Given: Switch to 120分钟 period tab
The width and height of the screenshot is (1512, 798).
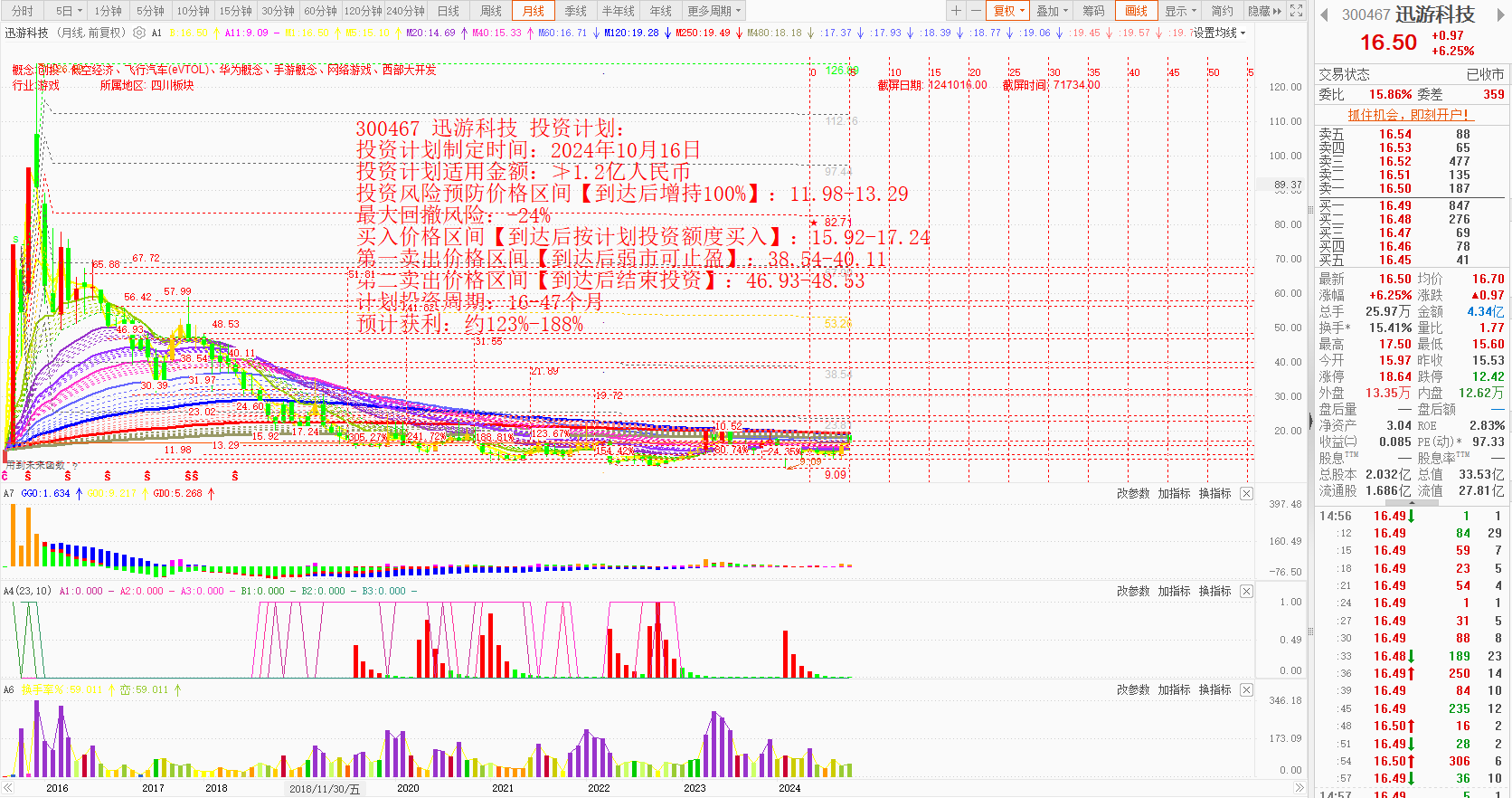Looking at the screenshot, I should (363, 11).
